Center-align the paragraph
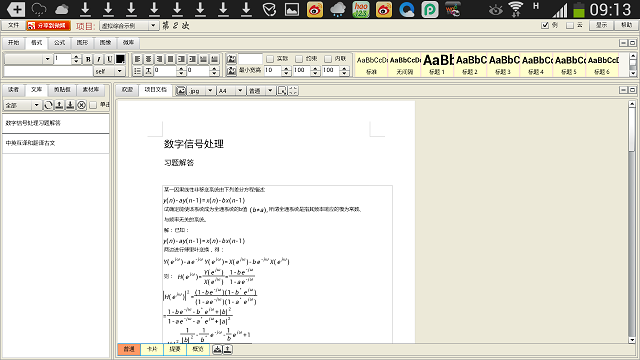640x360 pixels. 149,59
